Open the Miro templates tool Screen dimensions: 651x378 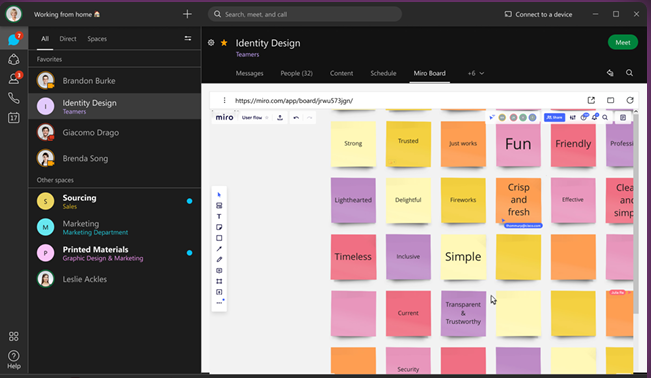click(x=219, y=205)
